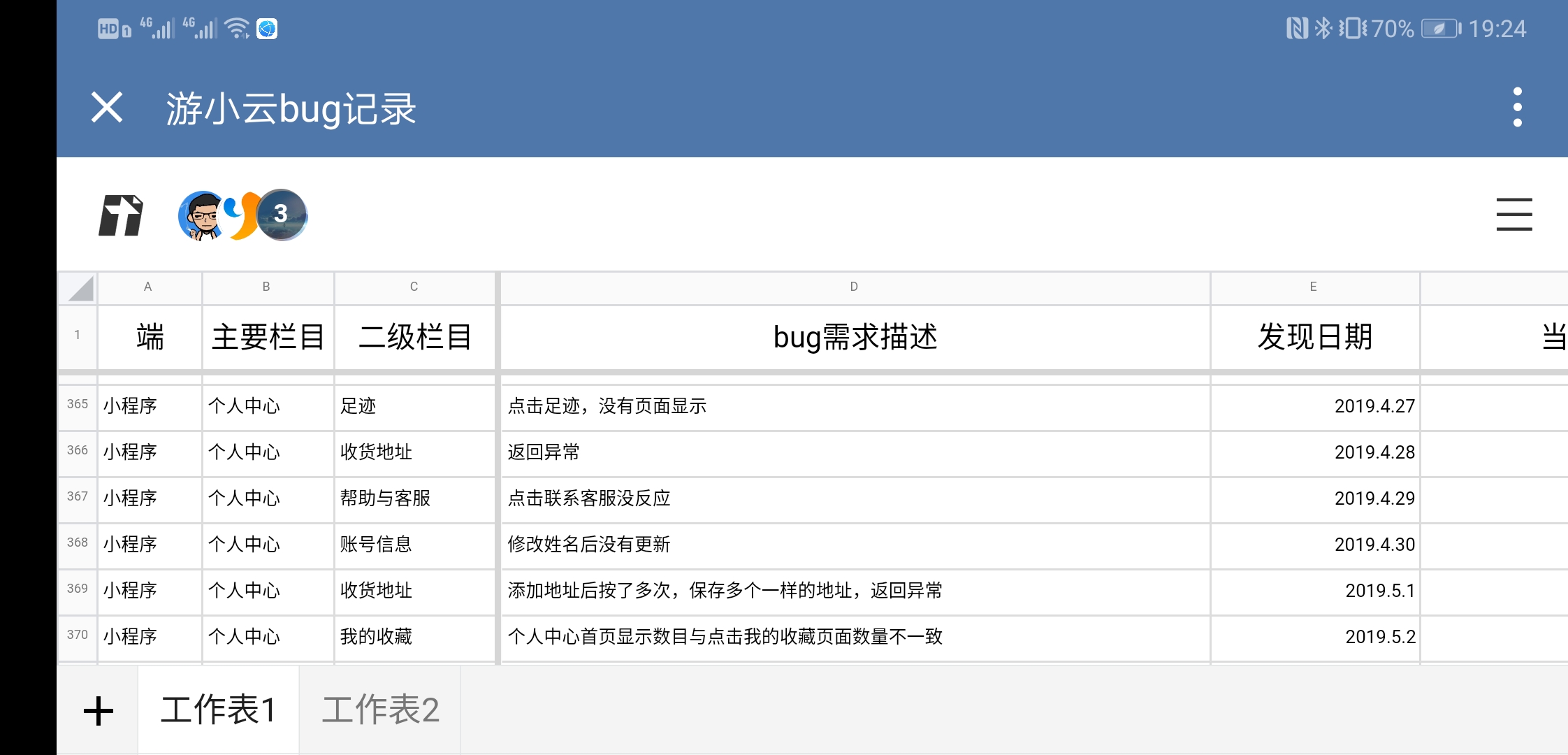
Task: Select the 我的收藏 cell in row 370
Action: pyautogui.click(x=414, y=638)
